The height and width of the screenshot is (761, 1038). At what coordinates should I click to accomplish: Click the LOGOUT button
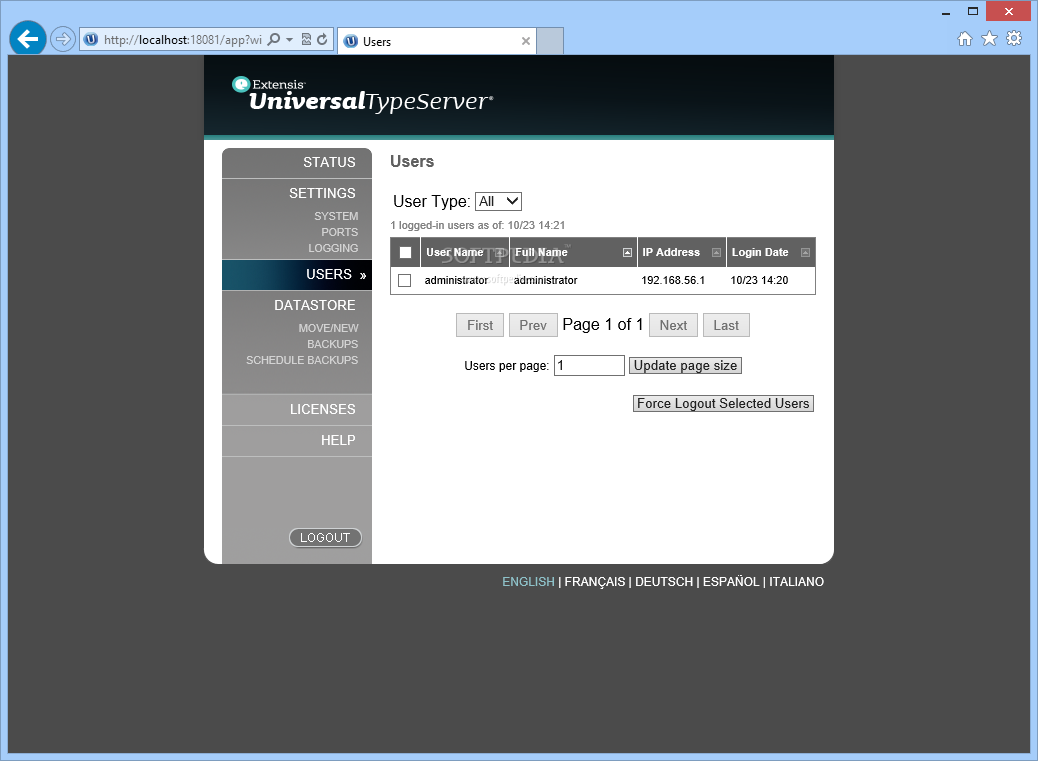(x=325, y=537)
